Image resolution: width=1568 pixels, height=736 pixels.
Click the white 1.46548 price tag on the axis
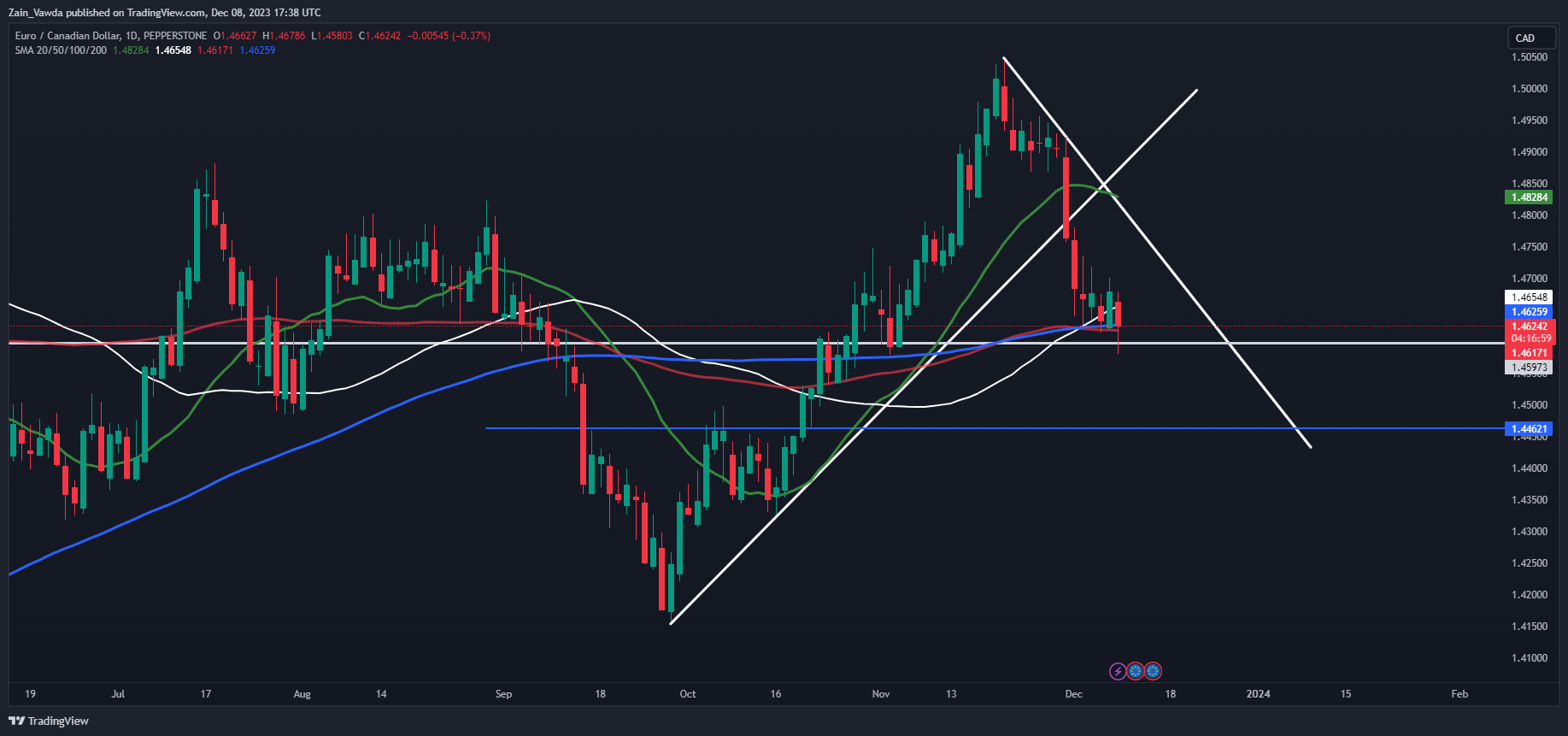(1529, 297)
